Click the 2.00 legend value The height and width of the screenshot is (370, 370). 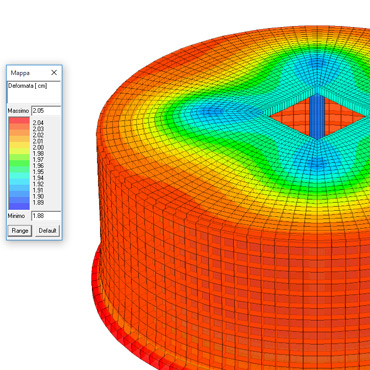[x=38, y=147]
